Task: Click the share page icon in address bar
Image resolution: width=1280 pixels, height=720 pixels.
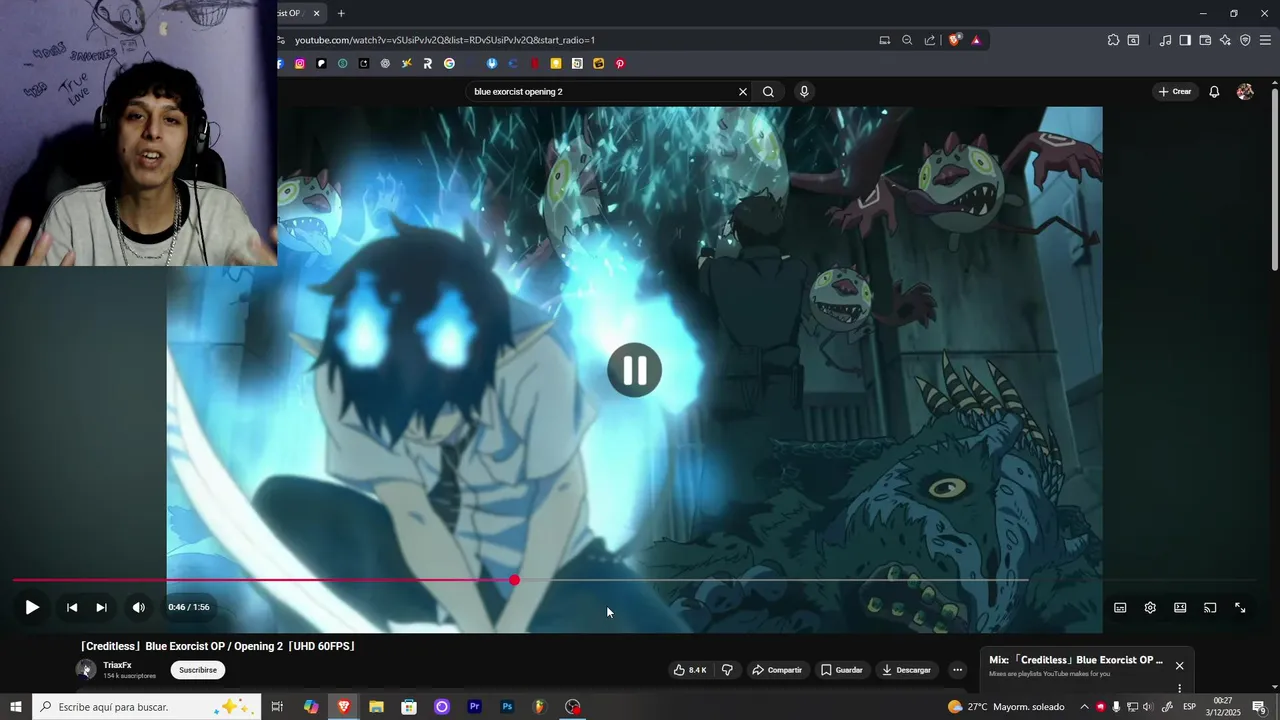Action: 930,40
